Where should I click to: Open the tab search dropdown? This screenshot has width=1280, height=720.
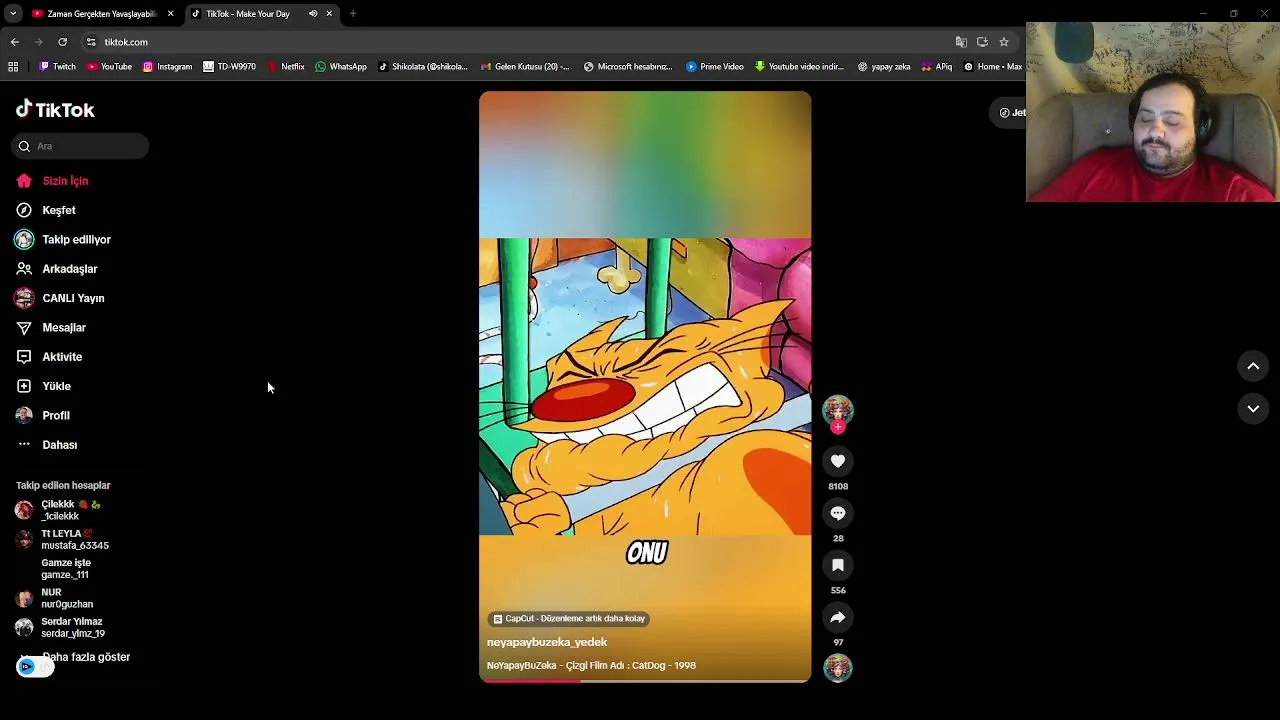pyautogui.click(x=12, y=14)
